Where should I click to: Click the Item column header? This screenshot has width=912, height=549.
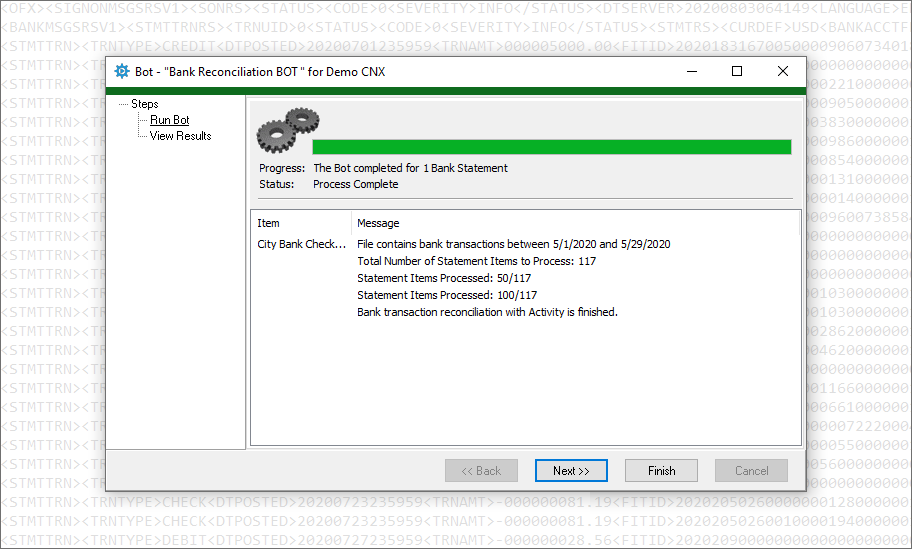(x=269, y=223)
